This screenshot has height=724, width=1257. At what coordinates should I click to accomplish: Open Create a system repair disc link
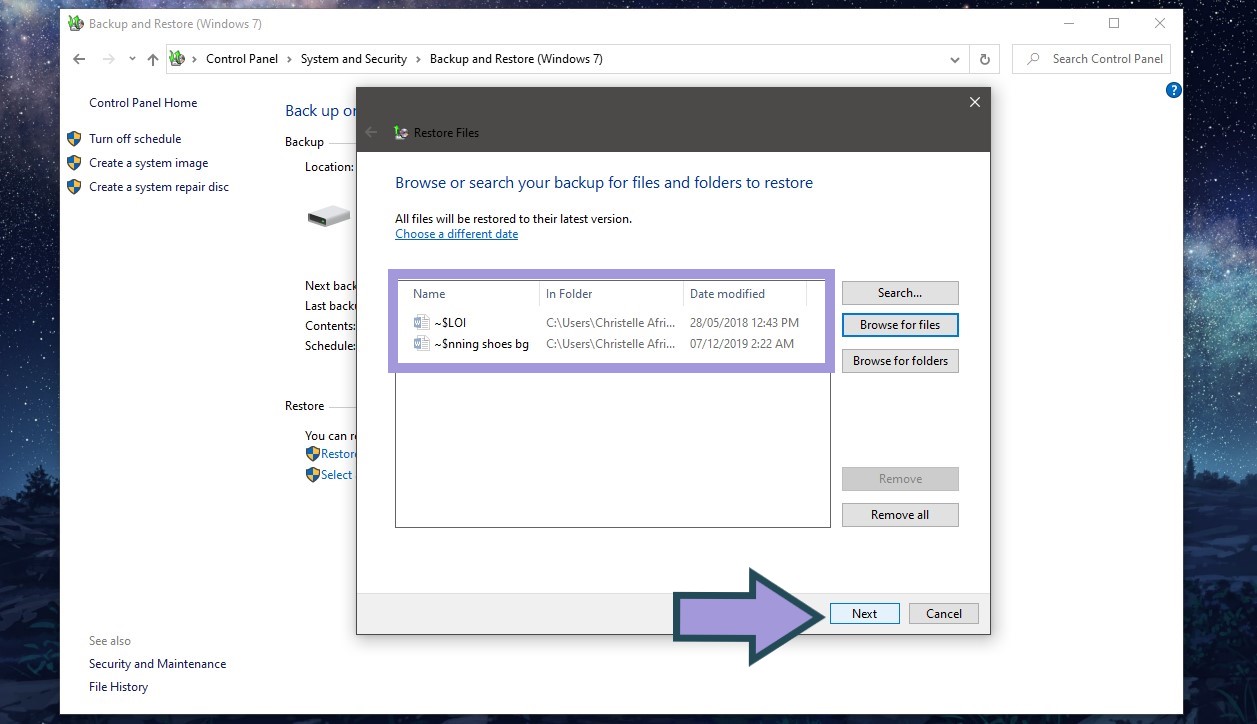click(159, 187)
